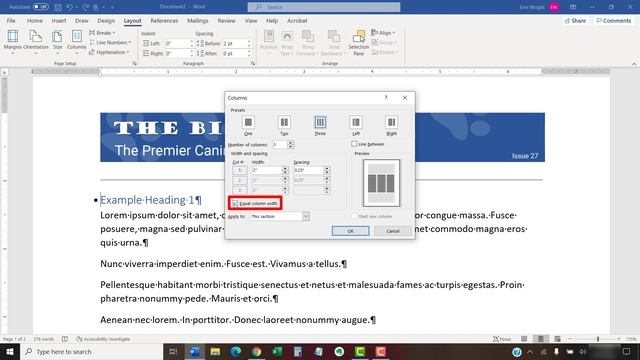Open Word from the taskbar
Image resolution: width=640 pixels, height=360 pixels.
[195, 351]
